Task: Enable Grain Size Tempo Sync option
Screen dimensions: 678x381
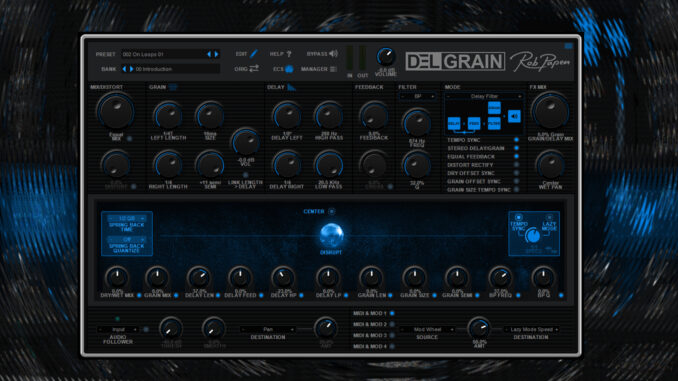Action: tap(516, 189)
